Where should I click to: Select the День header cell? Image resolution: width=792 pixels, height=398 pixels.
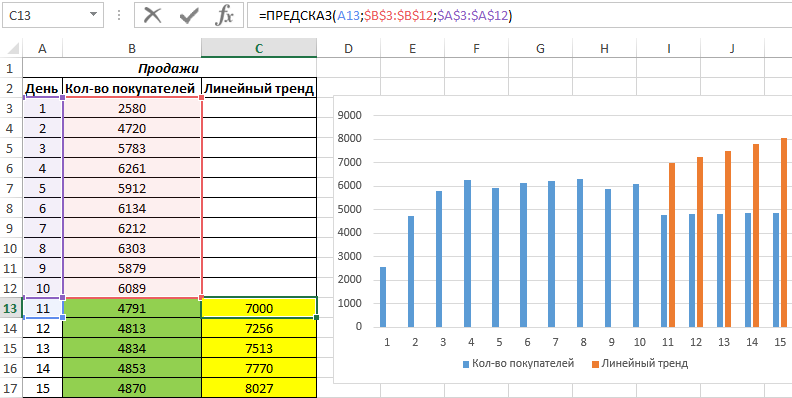[x=42, y=88]
